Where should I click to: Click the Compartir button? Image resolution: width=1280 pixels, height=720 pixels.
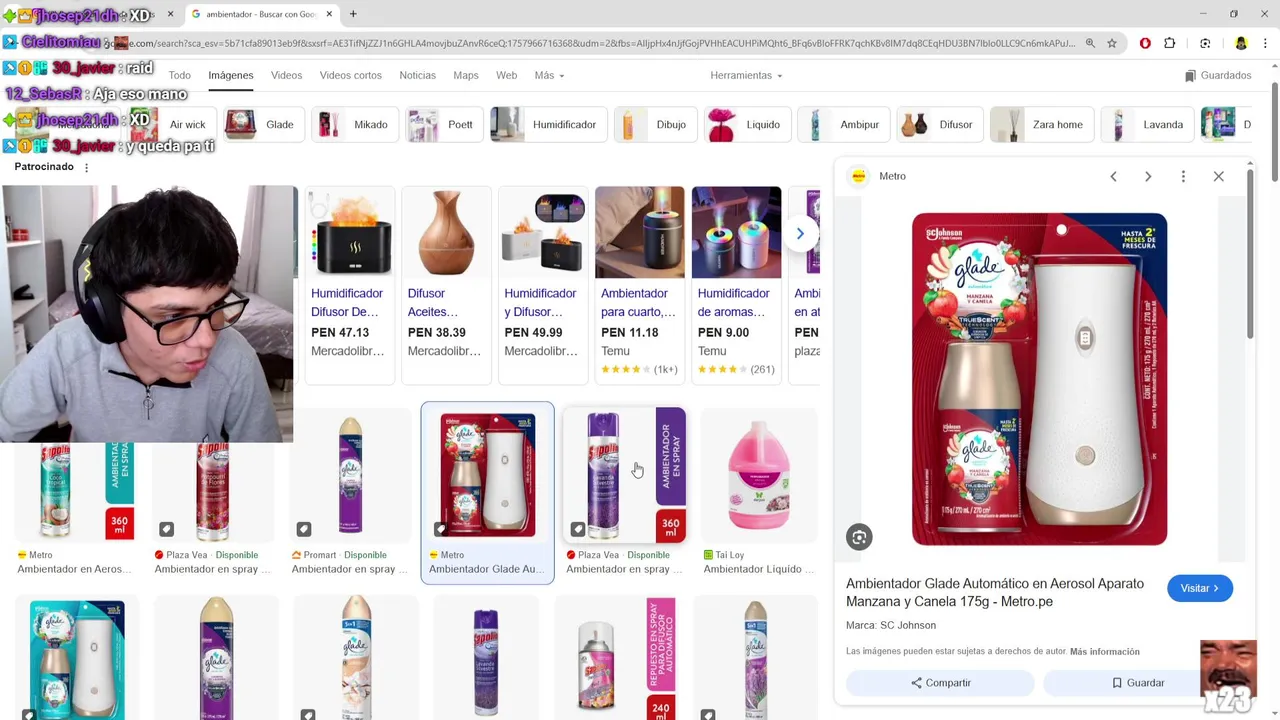tap(940, 683)
